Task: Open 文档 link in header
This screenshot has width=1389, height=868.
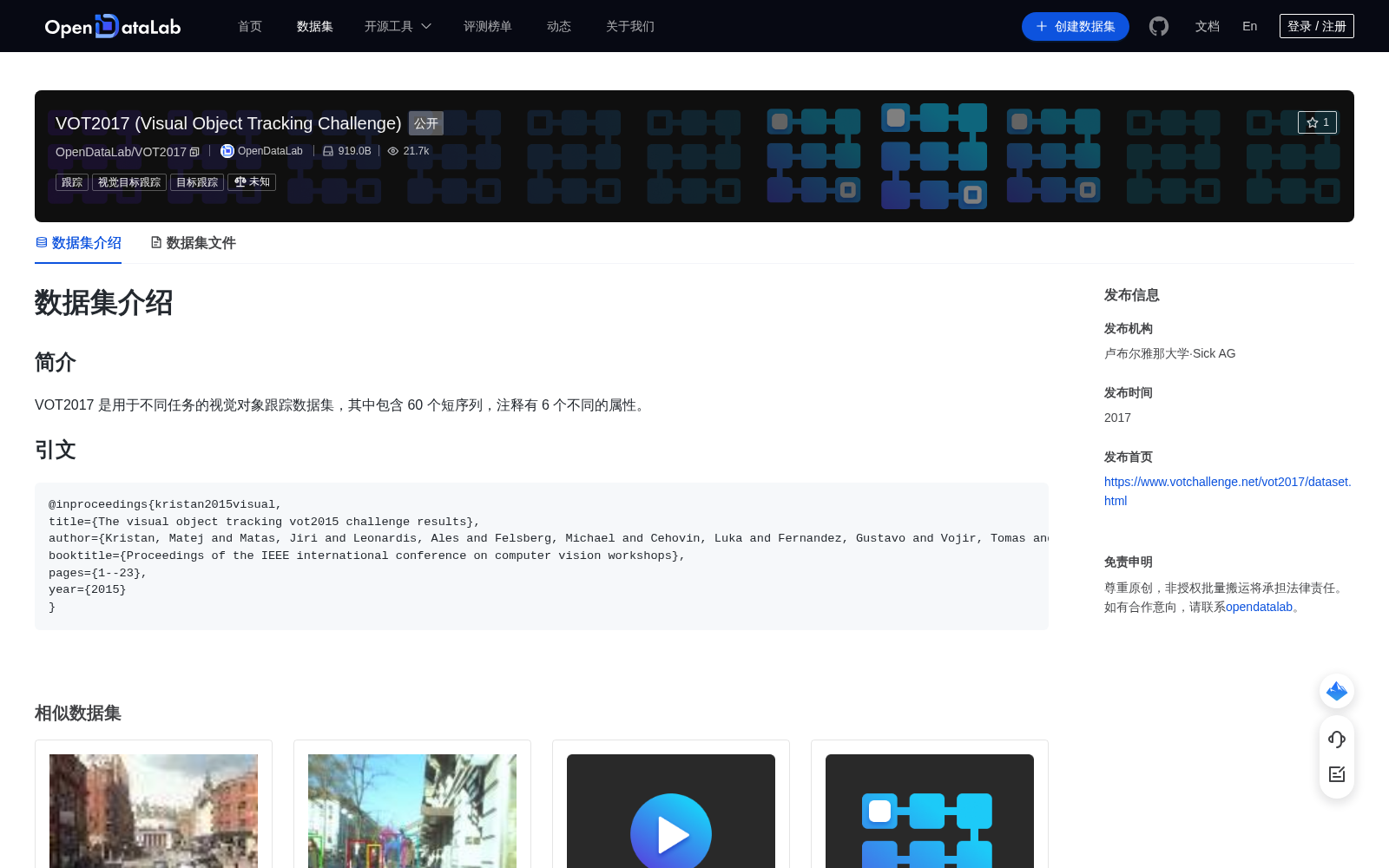Action: click(1208, 26)
